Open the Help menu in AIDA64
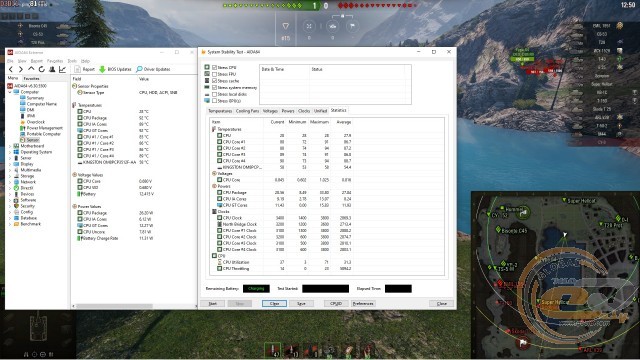The height and width of the screenshot is (360, 640). click(85, 61)
